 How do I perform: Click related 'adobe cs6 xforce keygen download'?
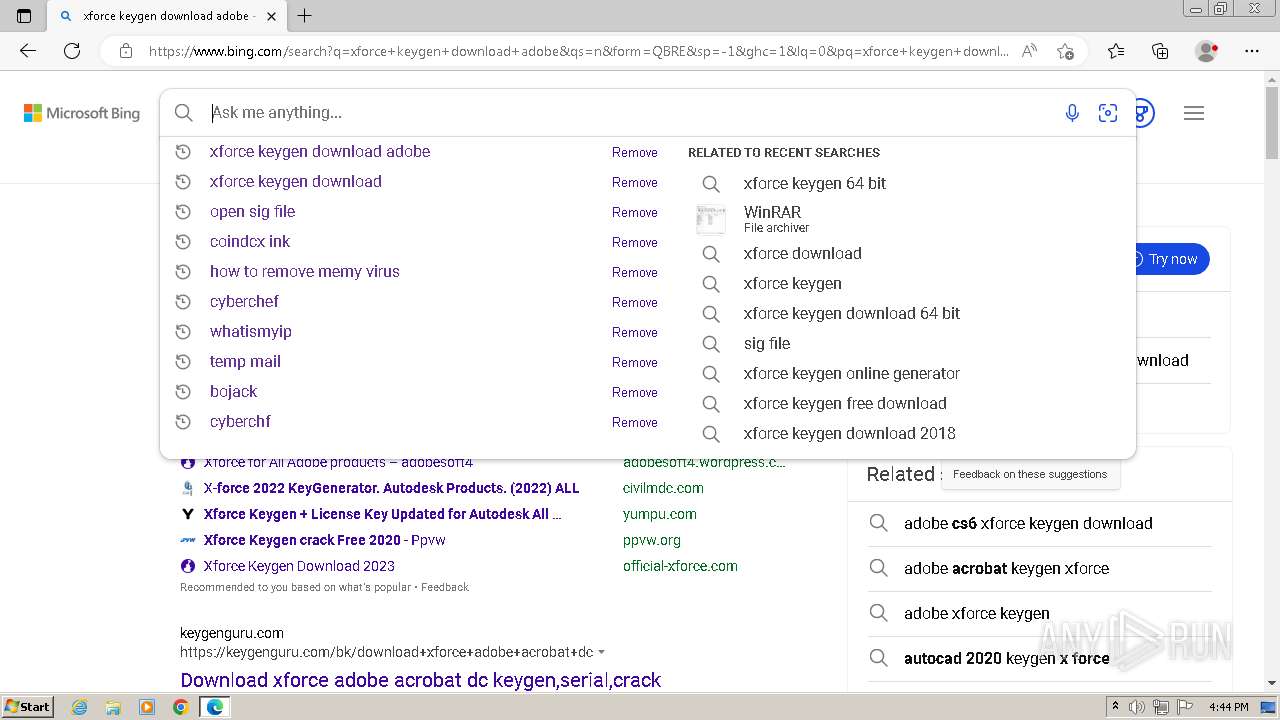coord(1028,523)
